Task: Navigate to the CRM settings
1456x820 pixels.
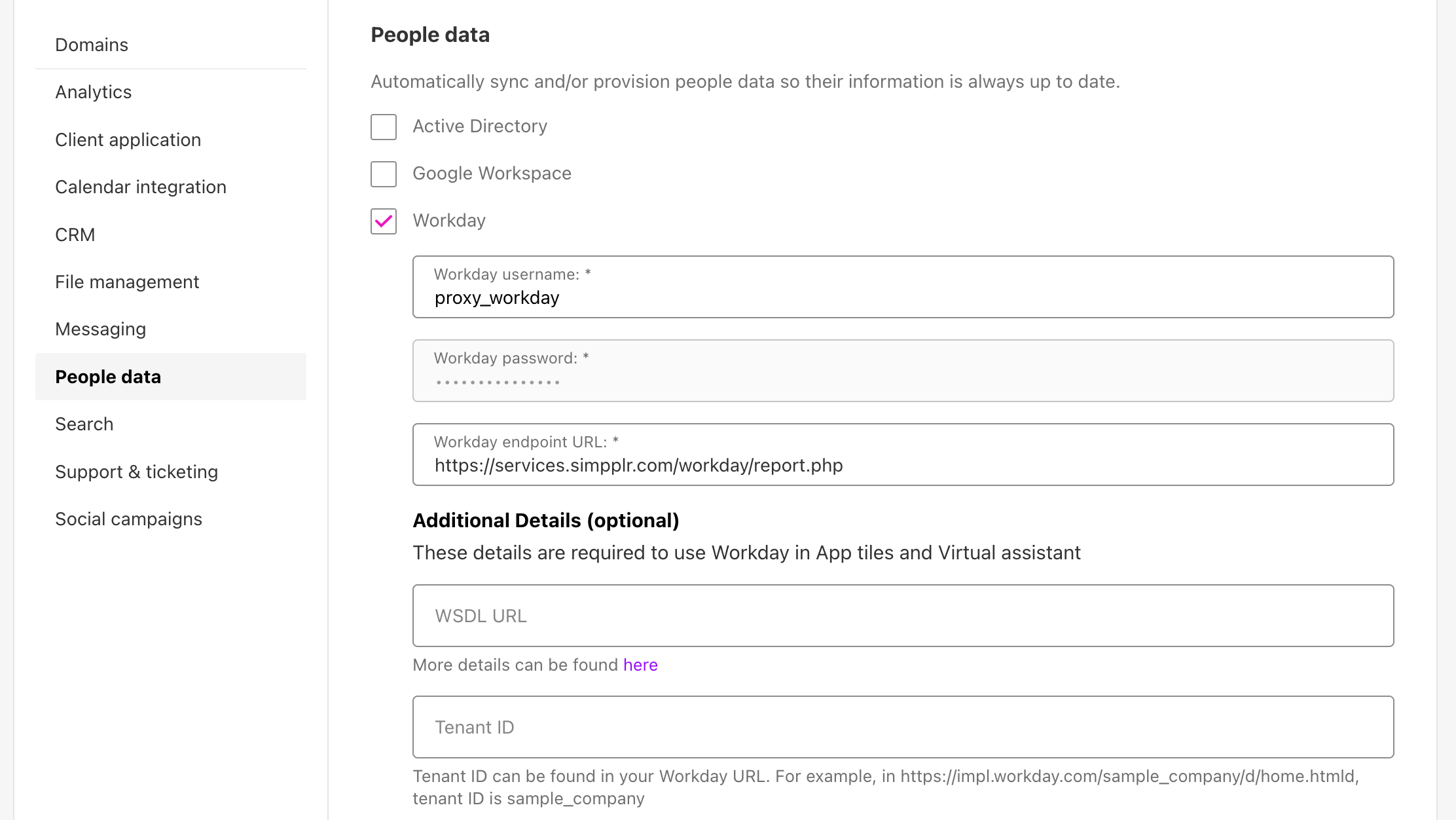Action: (x=75, y=234)
